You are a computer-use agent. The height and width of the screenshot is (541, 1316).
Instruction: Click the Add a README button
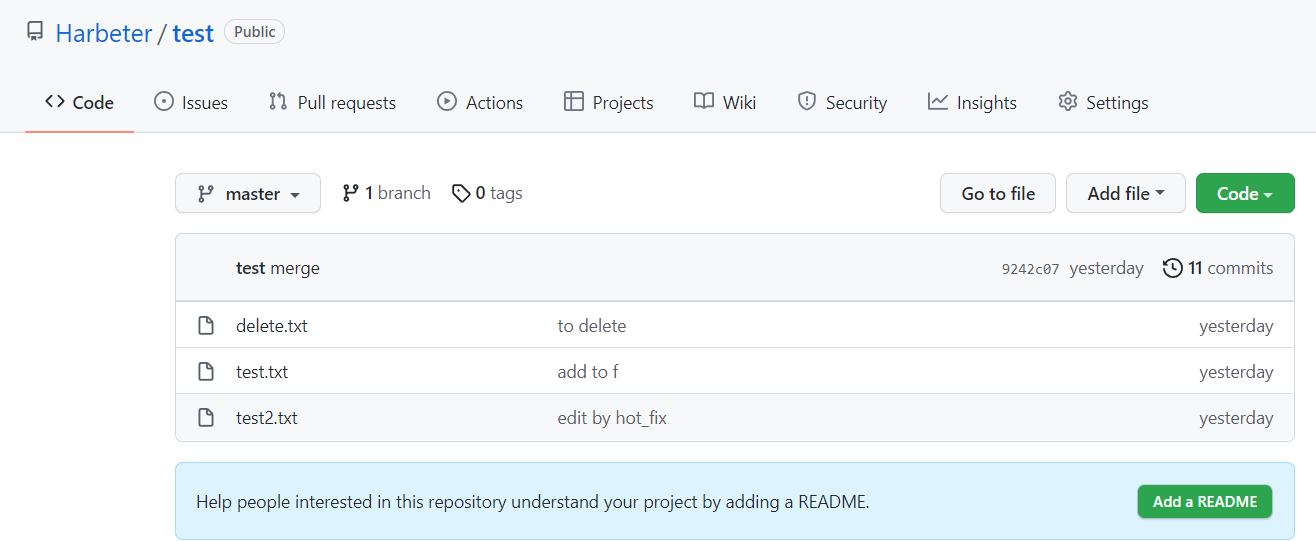(x=1205, y=502)
